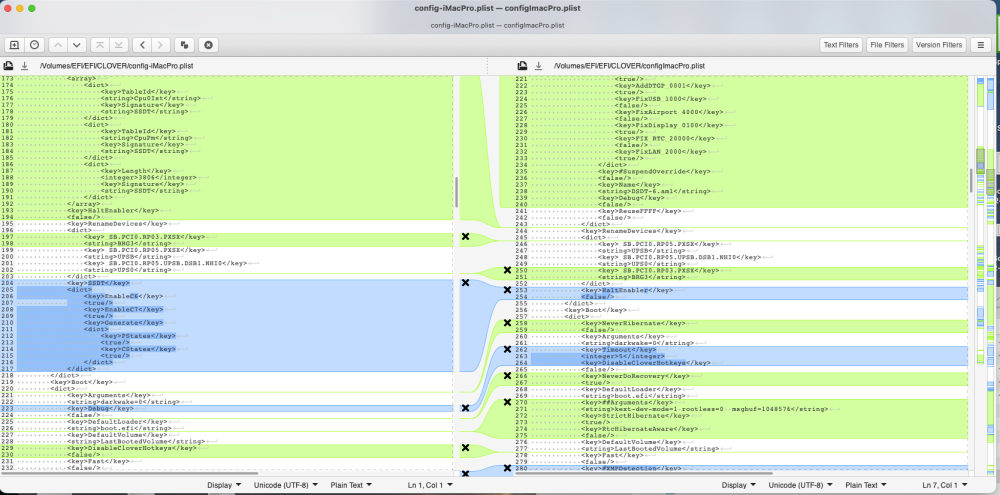Screen dimensions: 1000x495
Task: Open the Ln 1, Col 1 position dropdown
Action: pyautogui.click(x=430, y=485)
